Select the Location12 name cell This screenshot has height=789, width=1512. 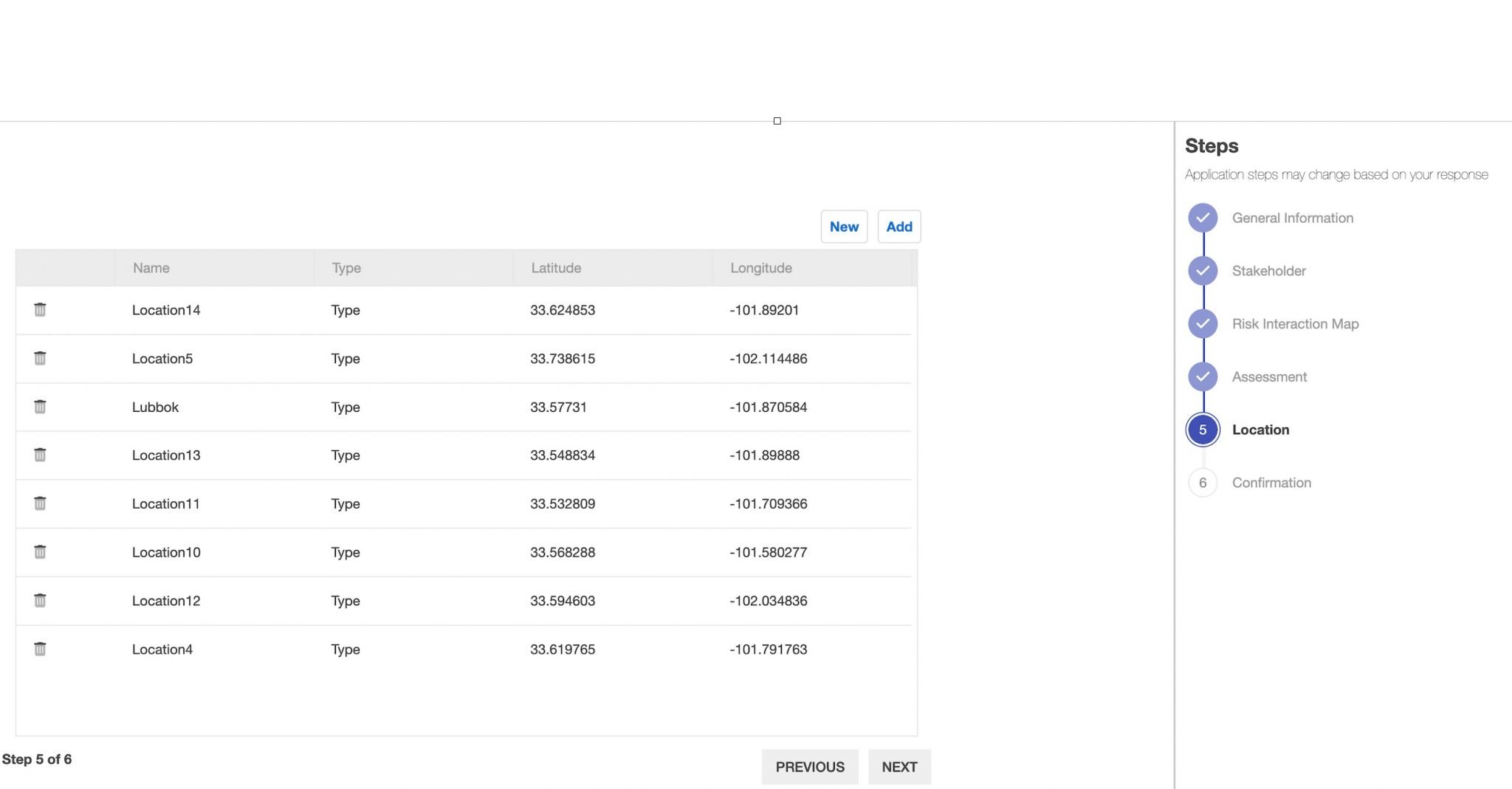pos(166,601)
